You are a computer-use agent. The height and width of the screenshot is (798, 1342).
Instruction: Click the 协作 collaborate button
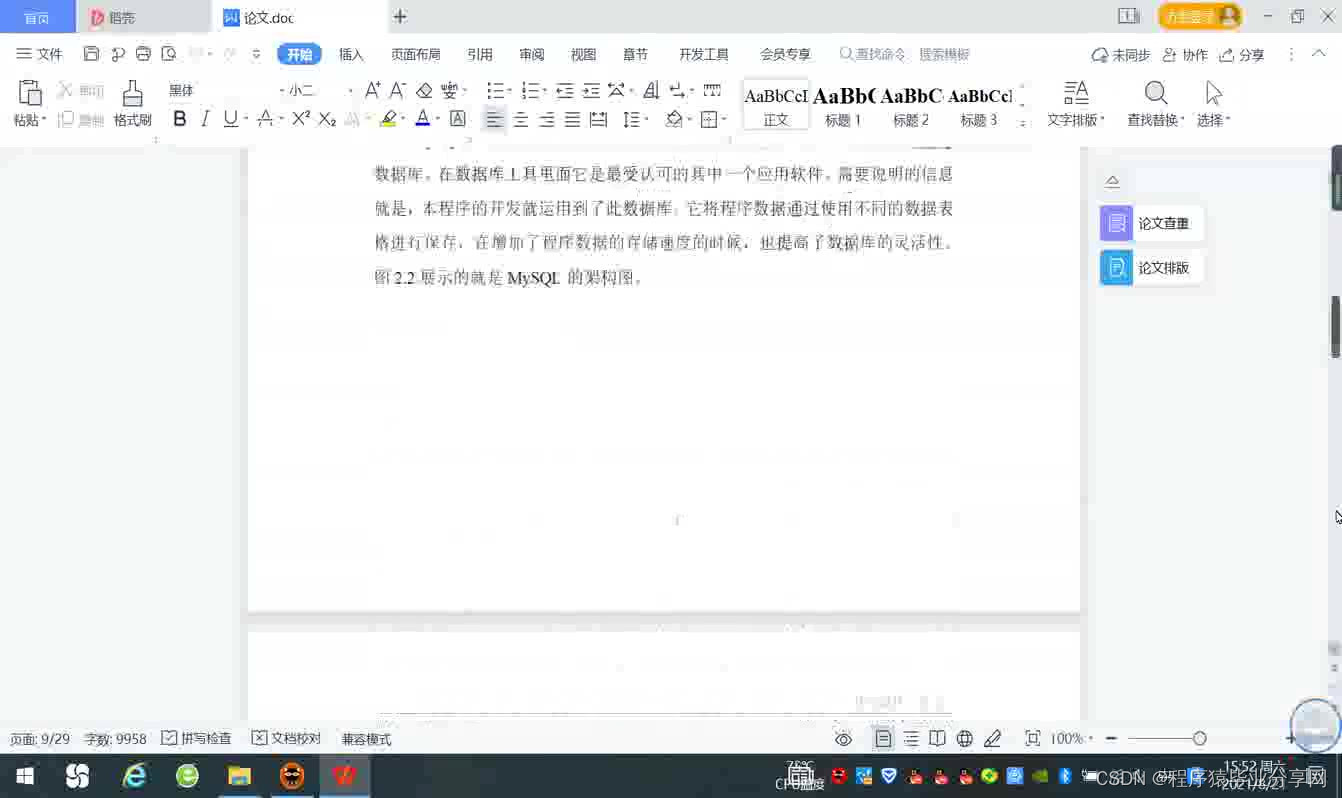tap(1185, 55)
